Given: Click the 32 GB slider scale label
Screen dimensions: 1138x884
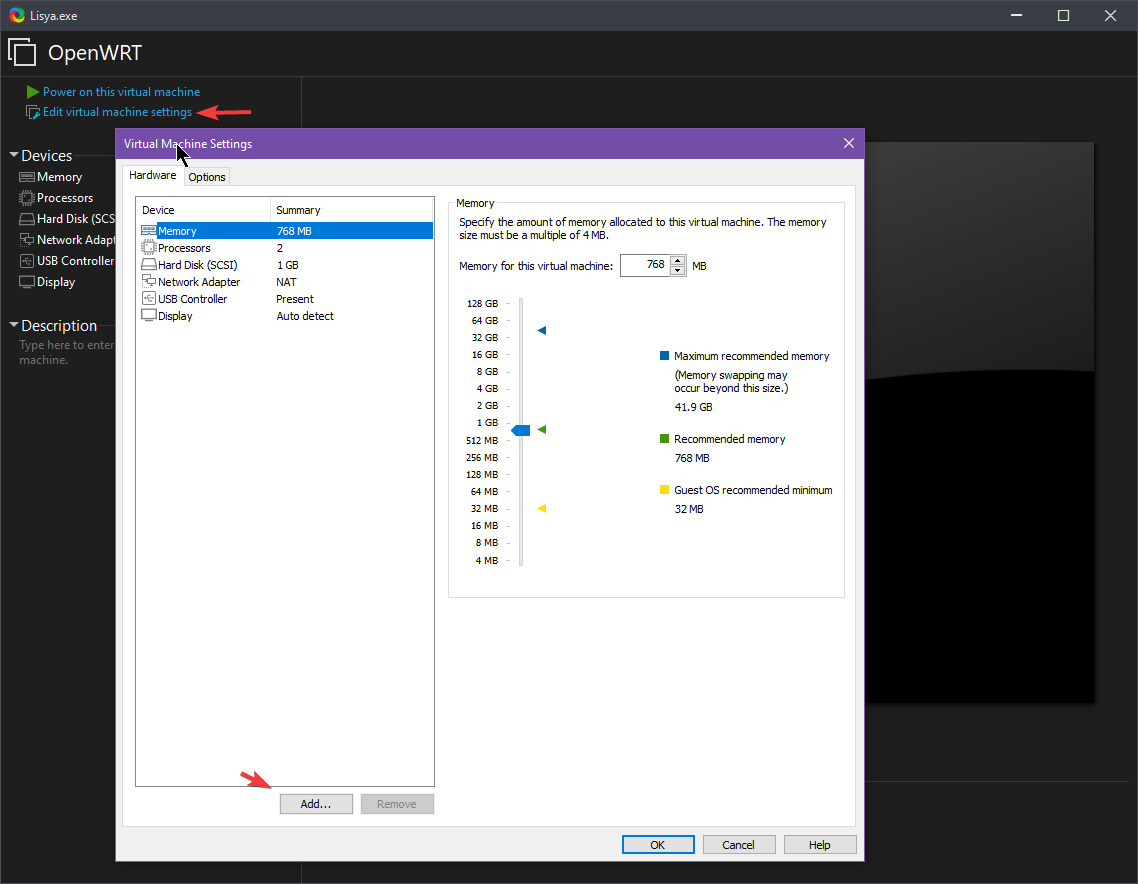Looking at the screenshot, I should (x=485, y=337).
